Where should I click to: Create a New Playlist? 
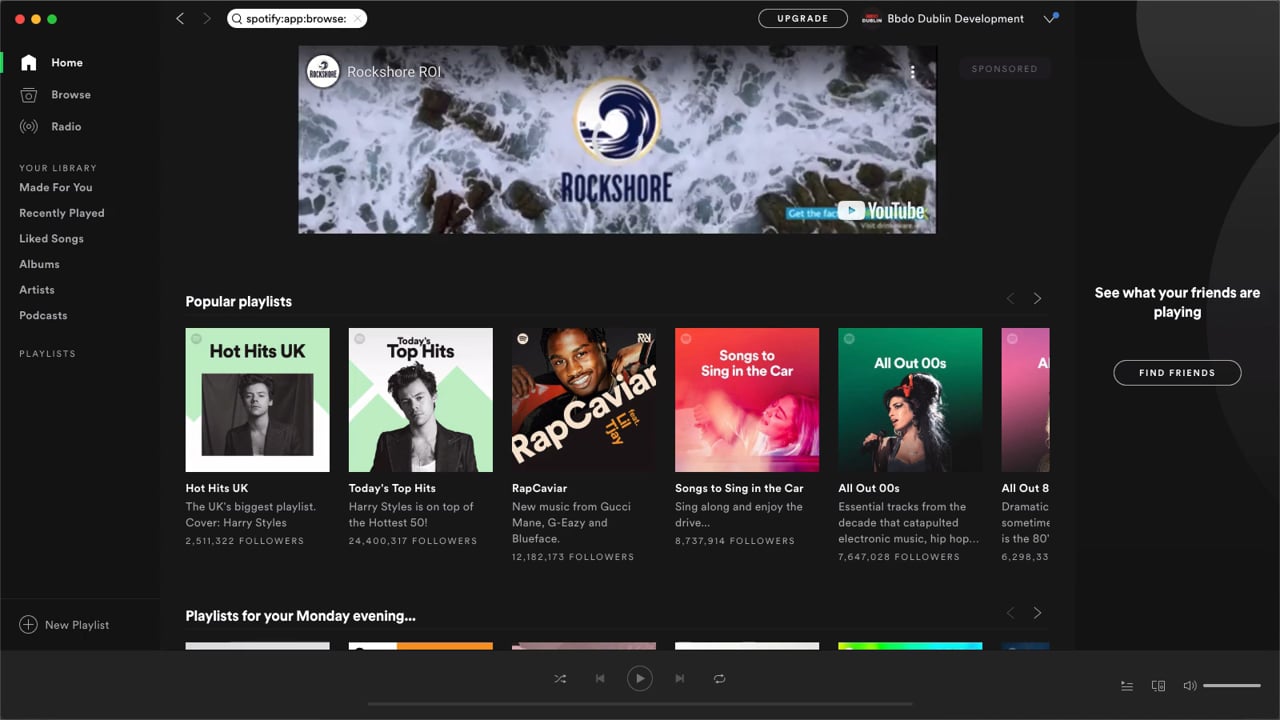click(64, 624)
